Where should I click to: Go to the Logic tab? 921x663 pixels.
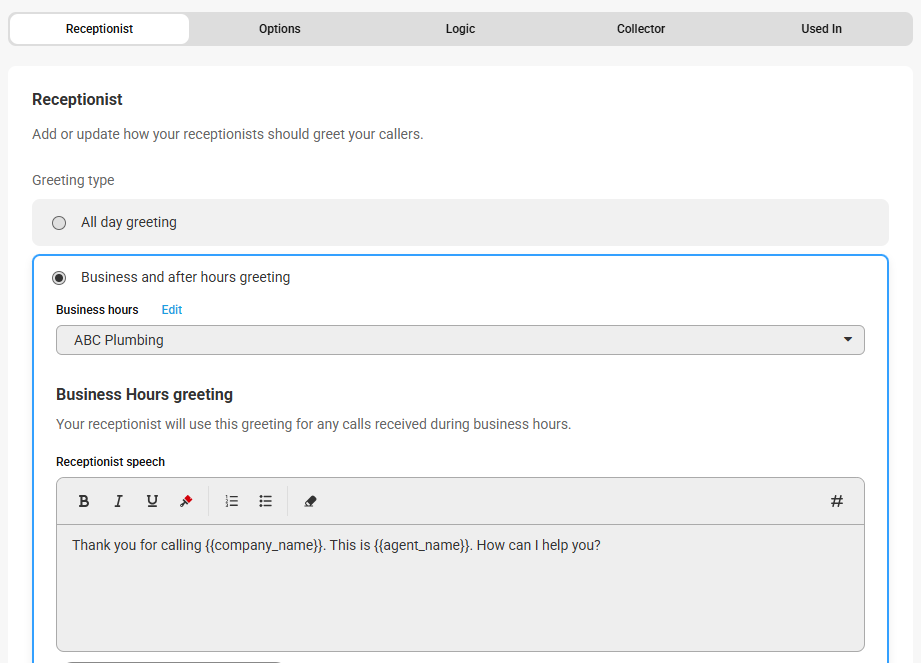[x=460, y=29]
